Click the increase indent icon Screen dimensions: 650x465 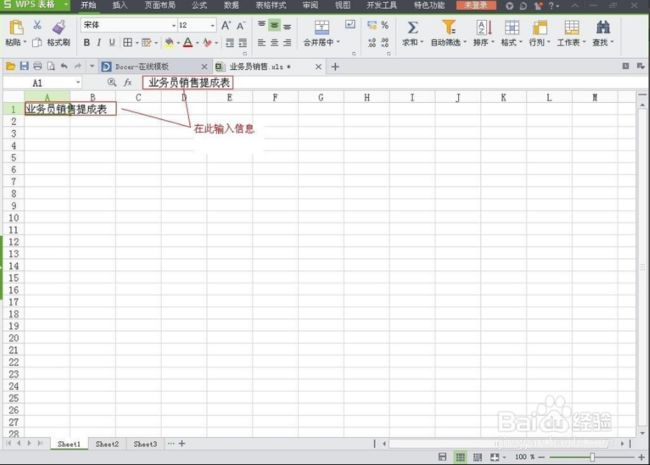point(243,42)
